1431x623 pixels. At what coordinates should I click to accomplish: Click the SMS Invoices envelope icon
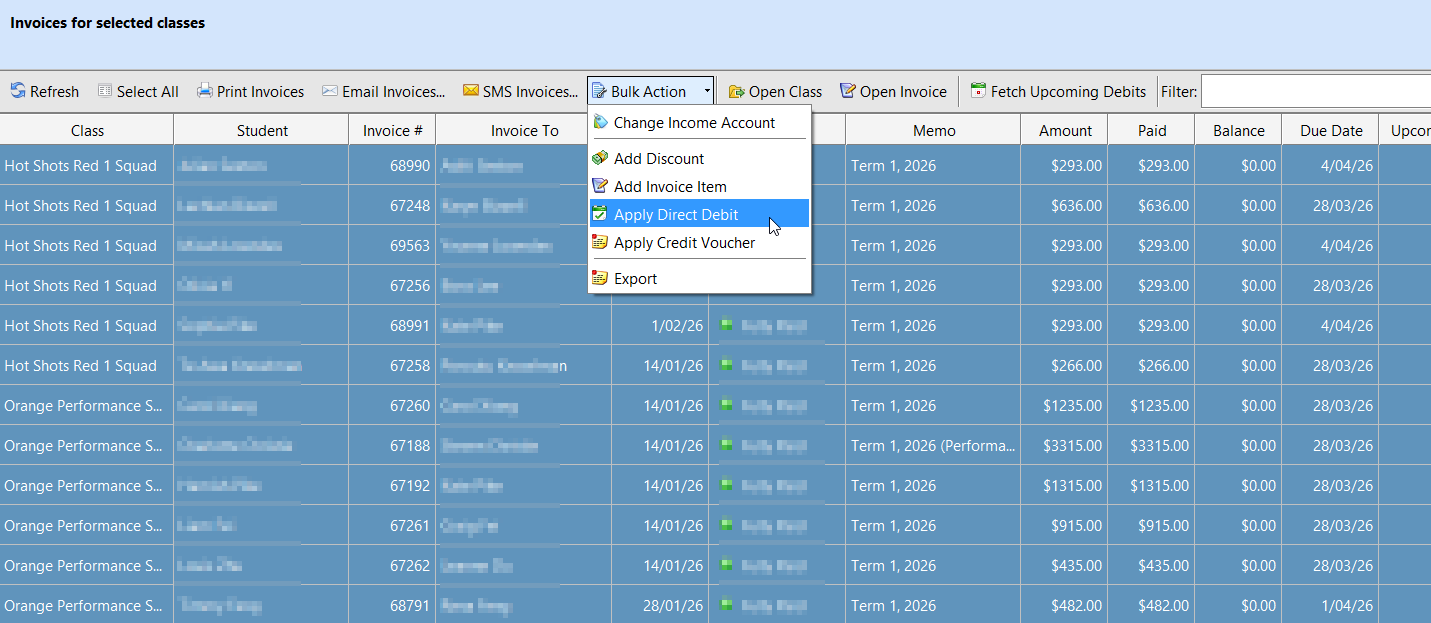point(471,91)
